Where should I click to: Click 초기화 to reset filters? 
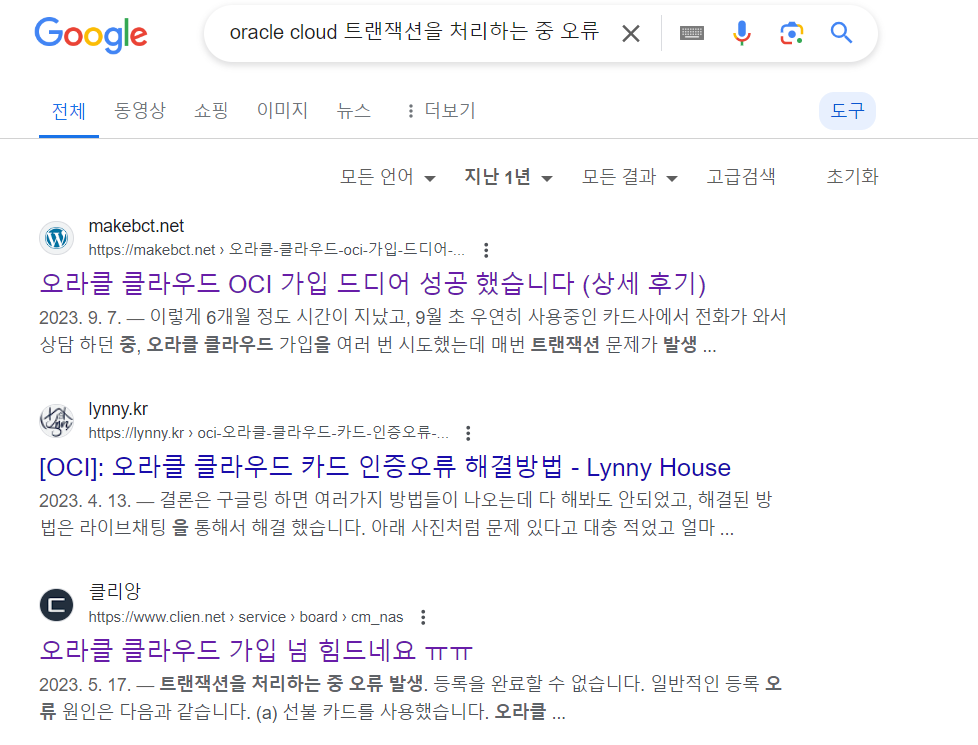coord(852,177)
